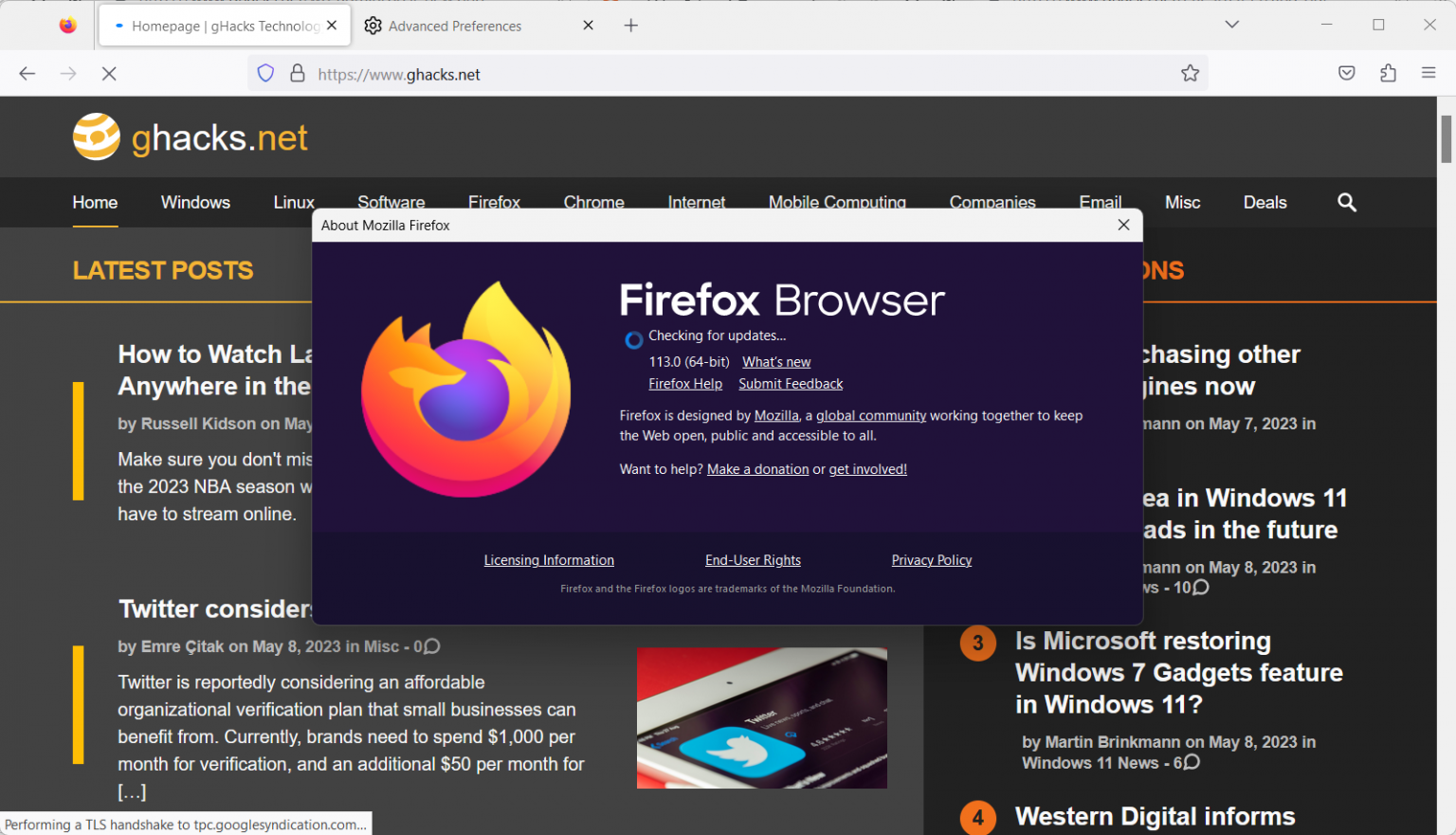Click the tracking protection shield icon
Viewport: 1456px width, 835px height.
tap(264, 73)
